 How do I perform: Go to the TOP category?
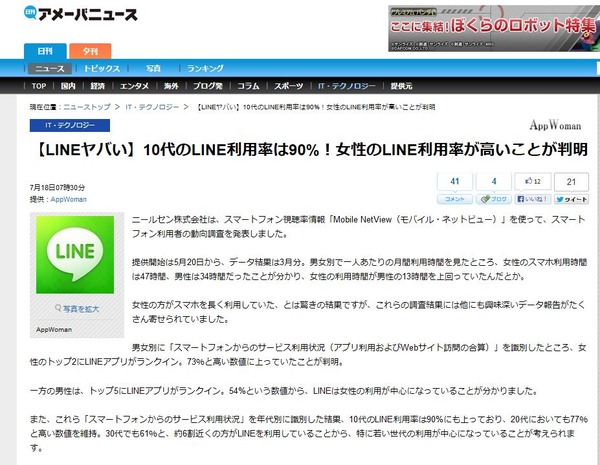pyautogui.click(x=39, y=86)
